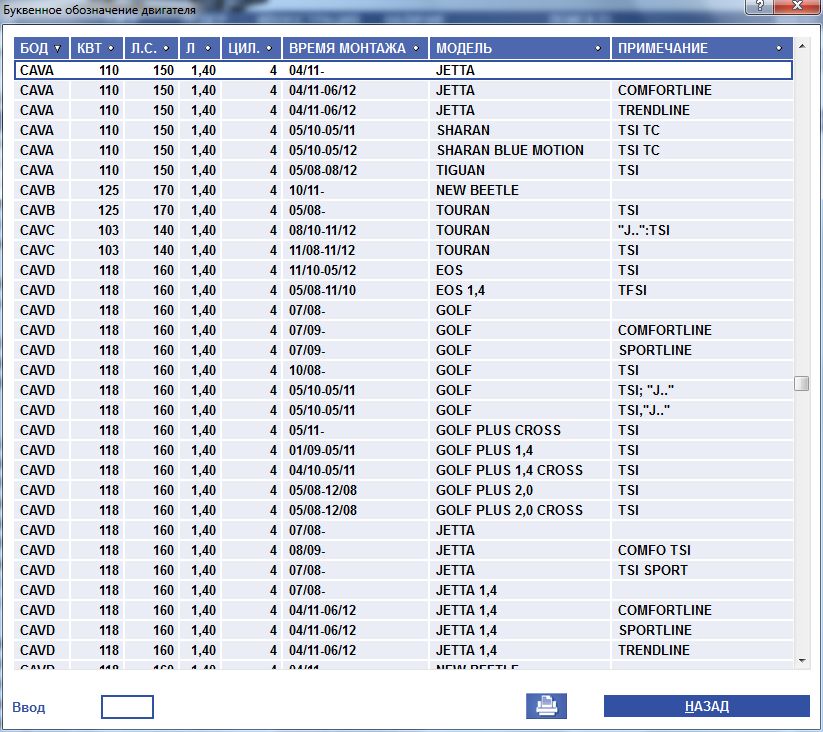The width and height of the screenshot is (823, 732).
Task: Click the printer icon button
Action: point(546,706)
